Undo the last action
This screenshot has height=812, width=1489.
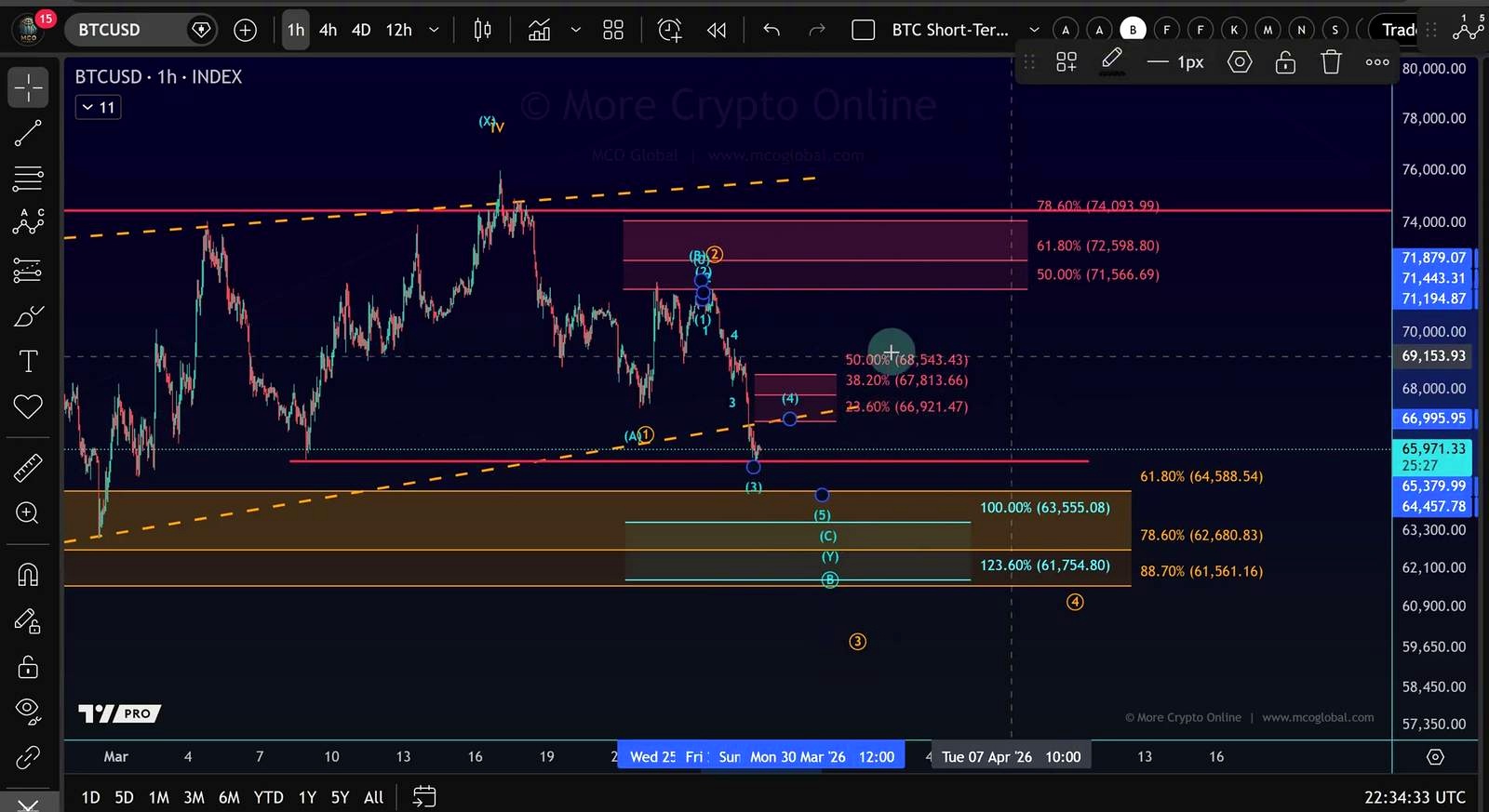tap(771, 30)
